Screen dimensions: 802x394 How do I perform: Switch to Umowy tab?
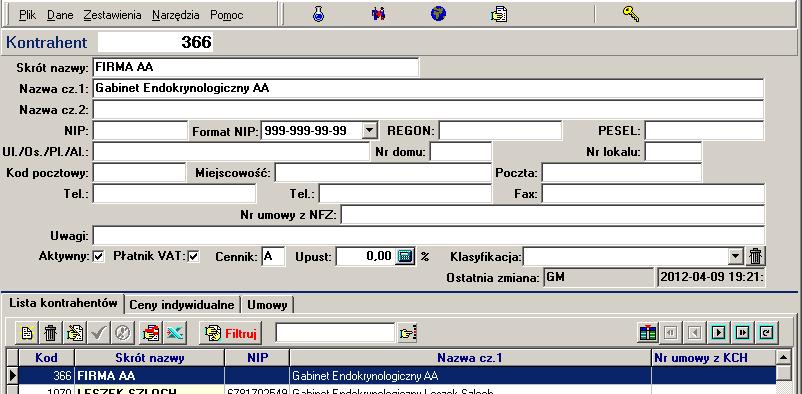pos(267,305)
